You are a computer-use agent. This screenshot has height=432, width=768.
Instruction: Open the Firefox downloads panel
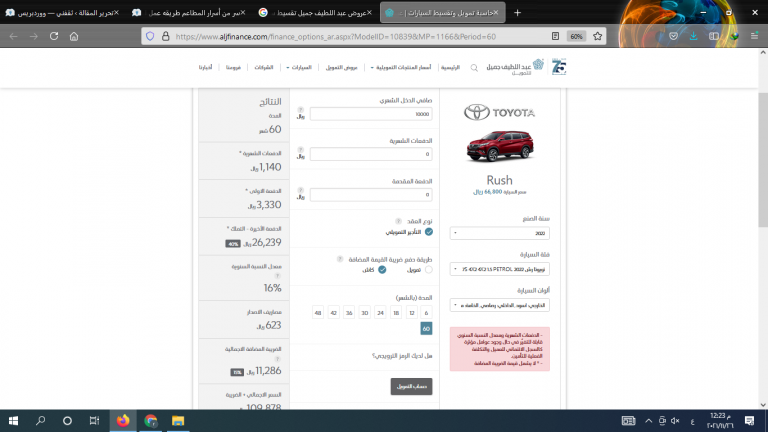click(694, 36)
